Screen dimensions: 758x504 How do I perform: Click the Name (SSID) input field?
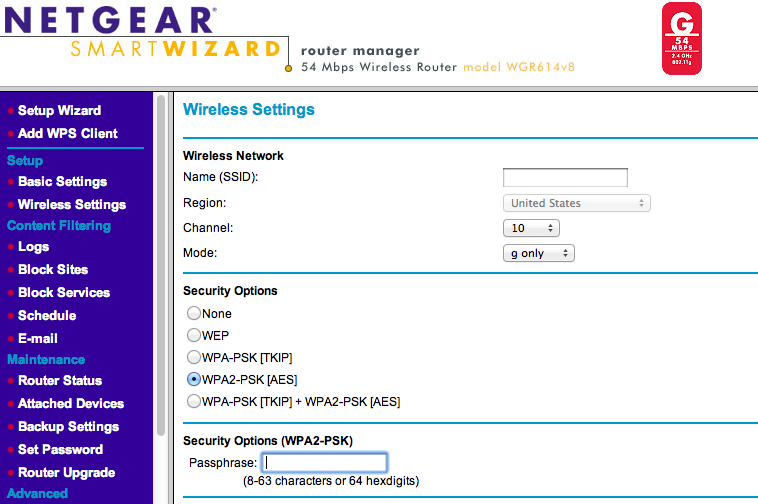tap(565, 177)
